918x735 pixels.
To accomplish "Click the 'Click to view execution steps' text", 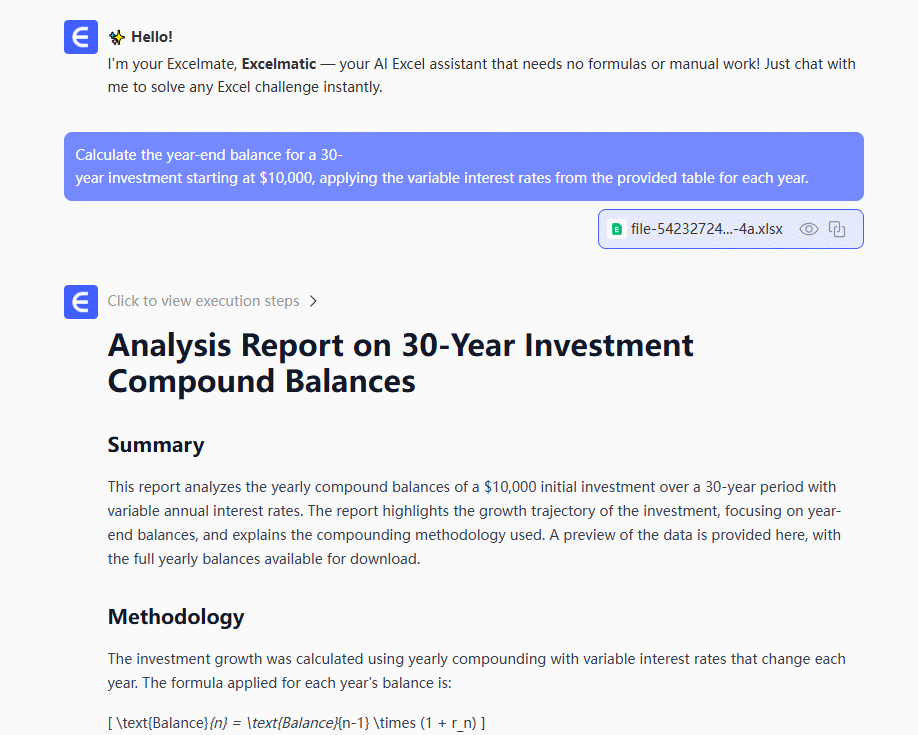I will click(x=203, y=301).
